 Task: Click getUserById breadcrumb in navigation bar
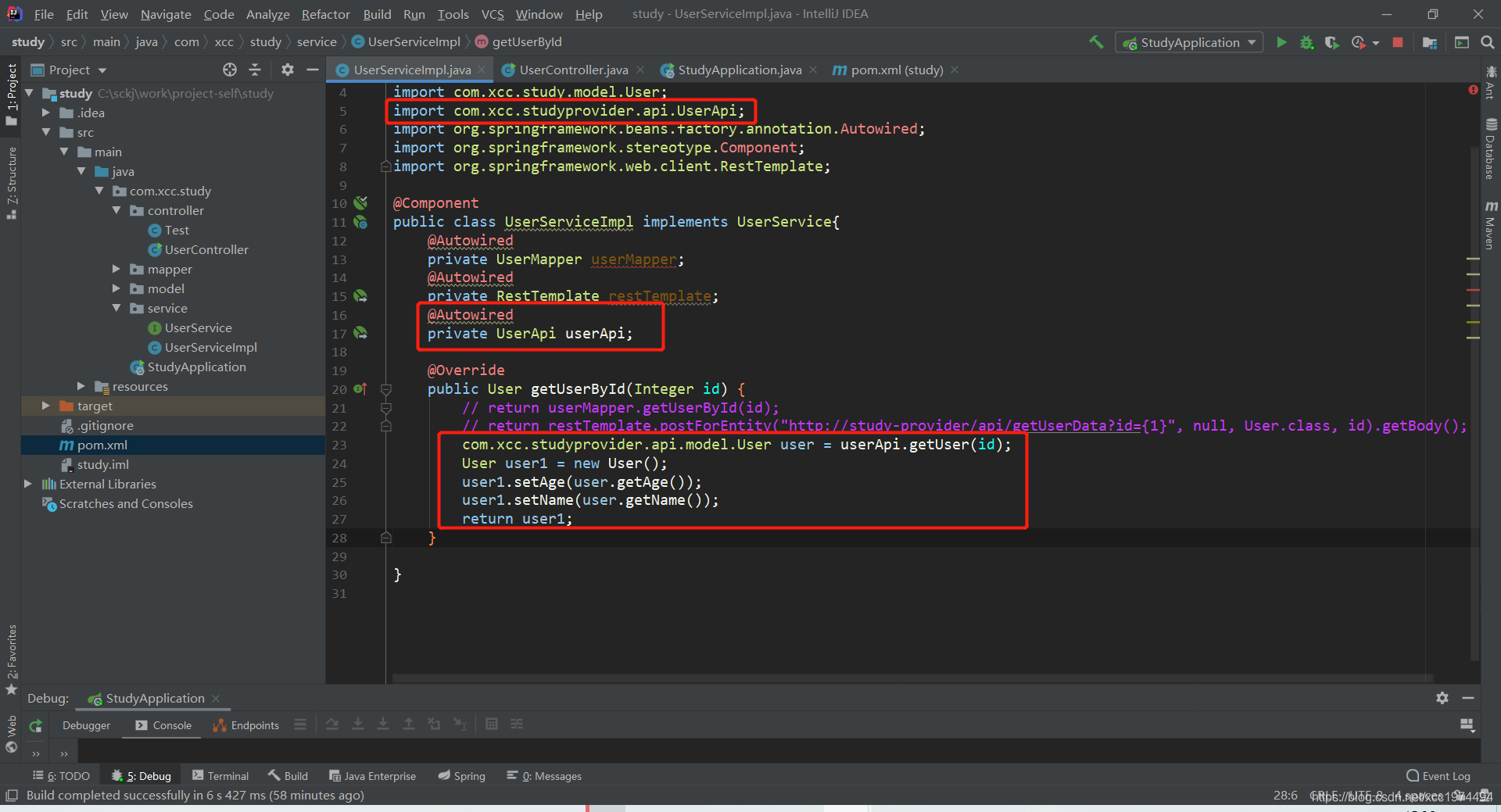coord(519,42)
